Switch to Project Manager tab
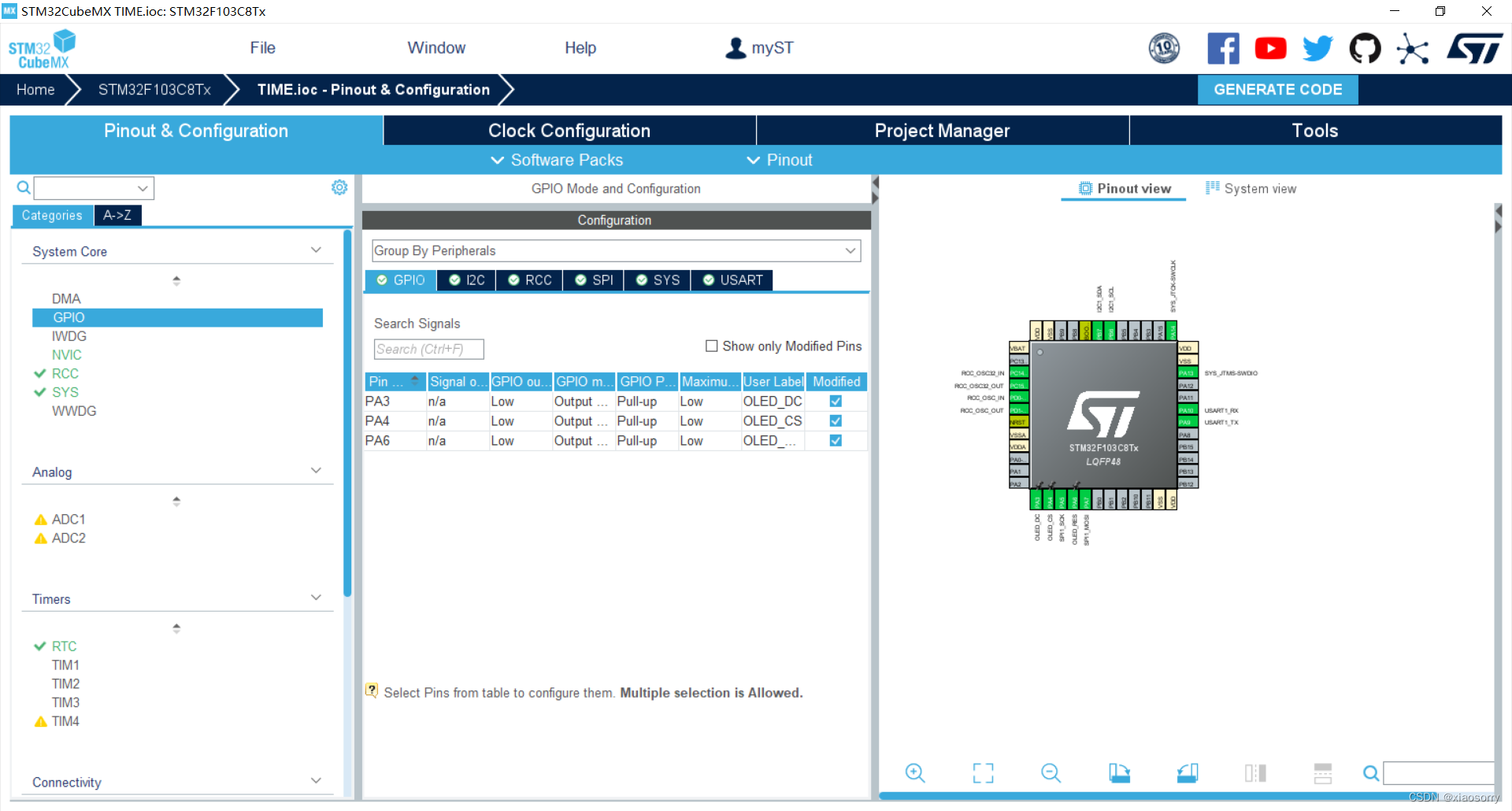The image size is (1512, 811). [942, 131]
